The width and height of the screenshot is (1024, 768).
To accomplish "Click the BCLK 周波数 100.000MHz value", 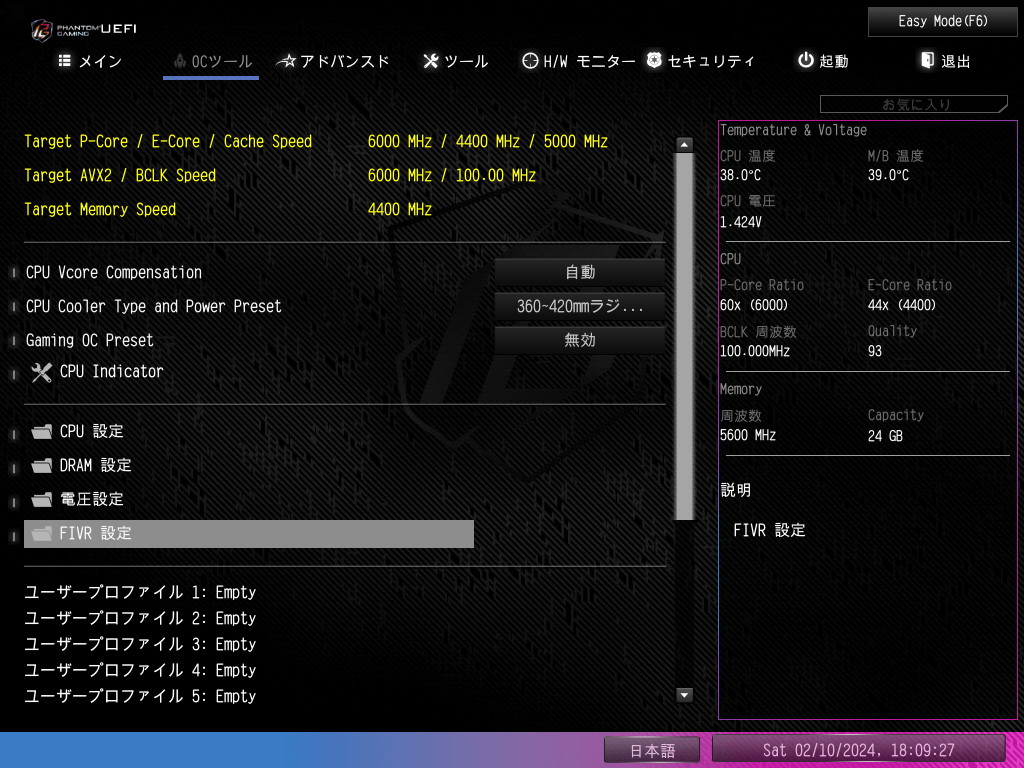I will pyautogui.click(x=755, y=351).
